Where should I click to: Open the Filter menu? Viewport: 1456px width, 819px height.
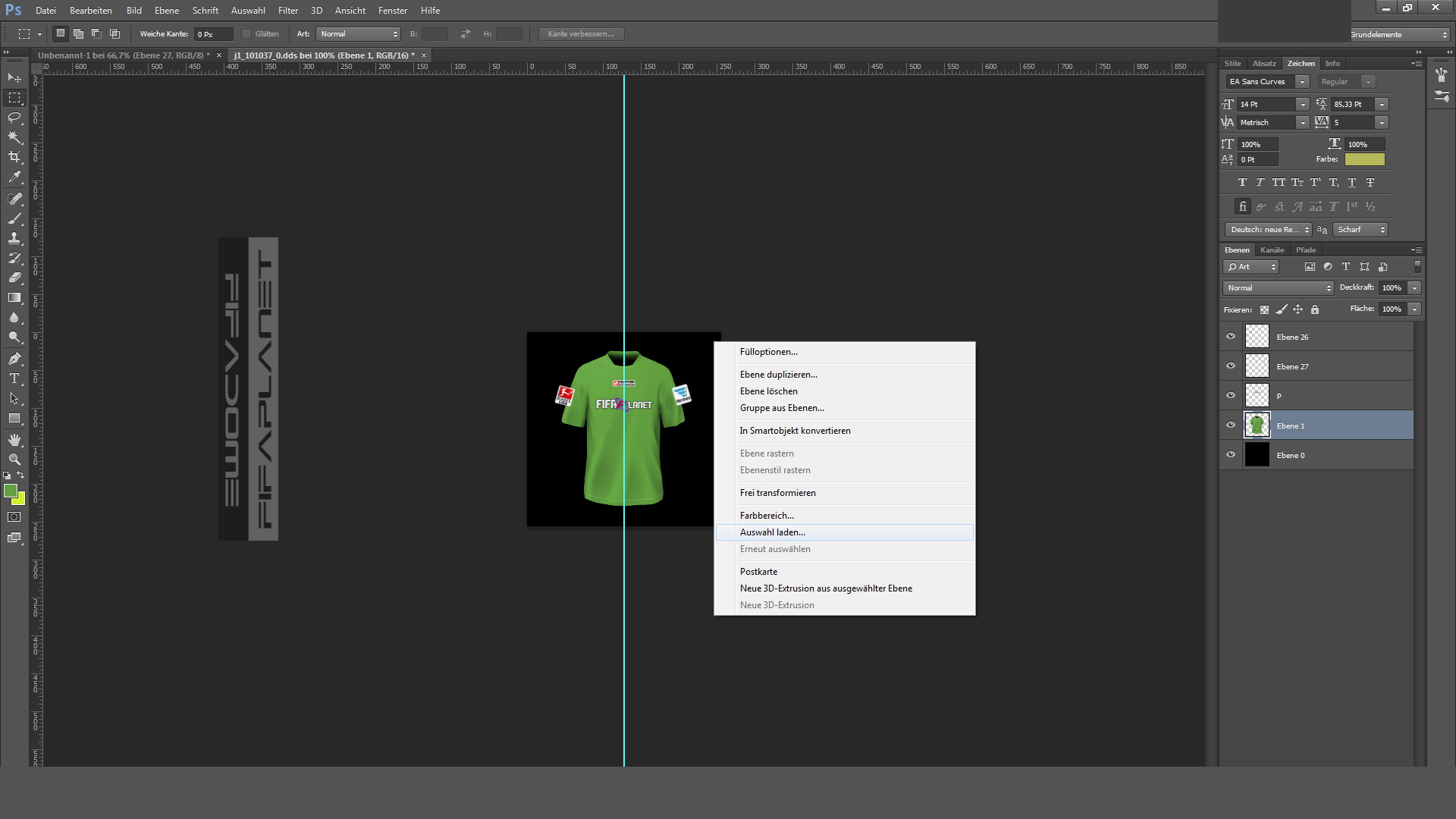pos(288,11)
